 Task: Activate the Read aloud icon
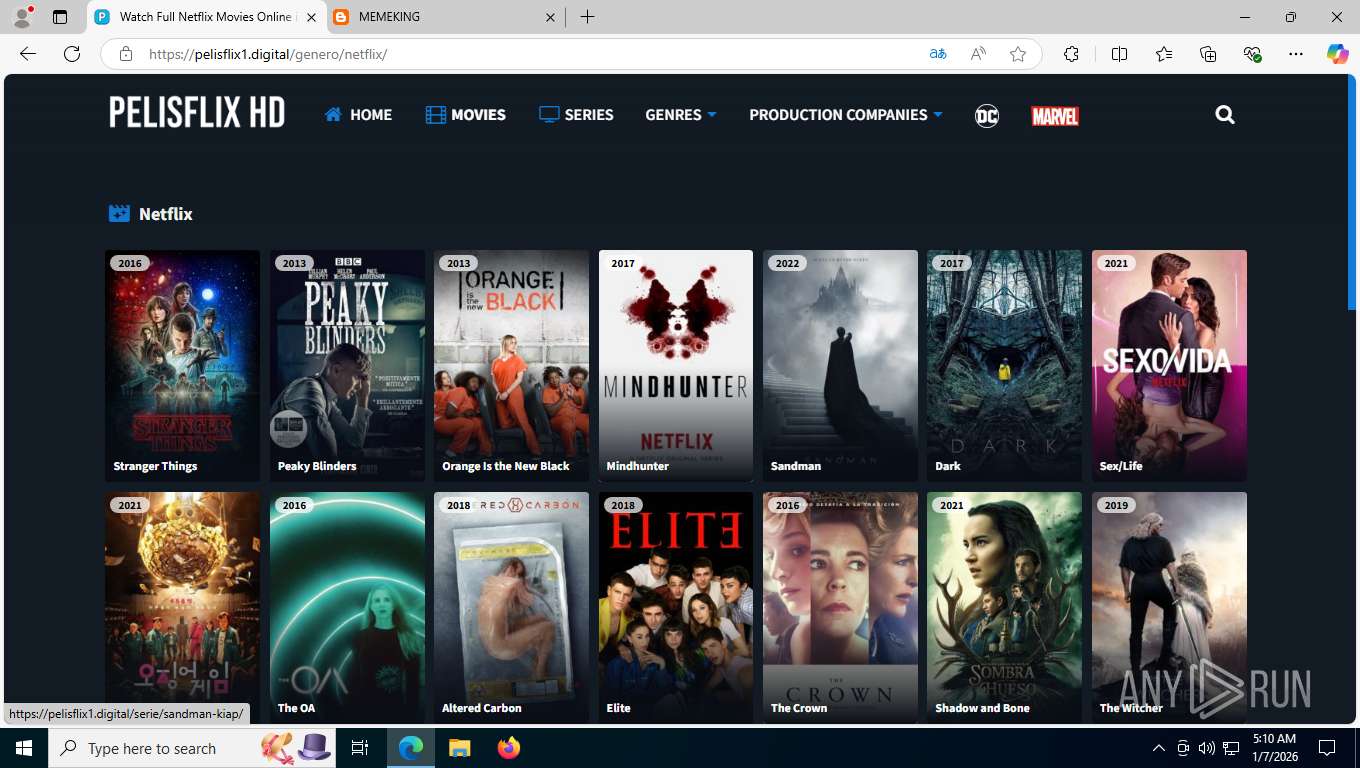[978, 54]
